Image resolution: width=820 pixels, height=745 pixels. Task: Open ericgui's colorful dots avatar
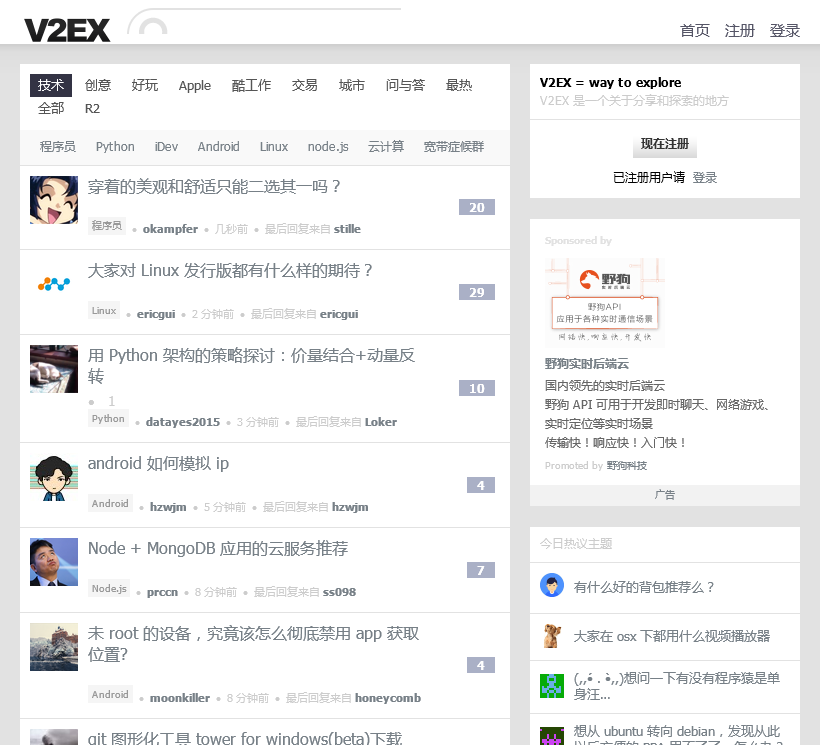pyautogui.click(x=54, y=284)
